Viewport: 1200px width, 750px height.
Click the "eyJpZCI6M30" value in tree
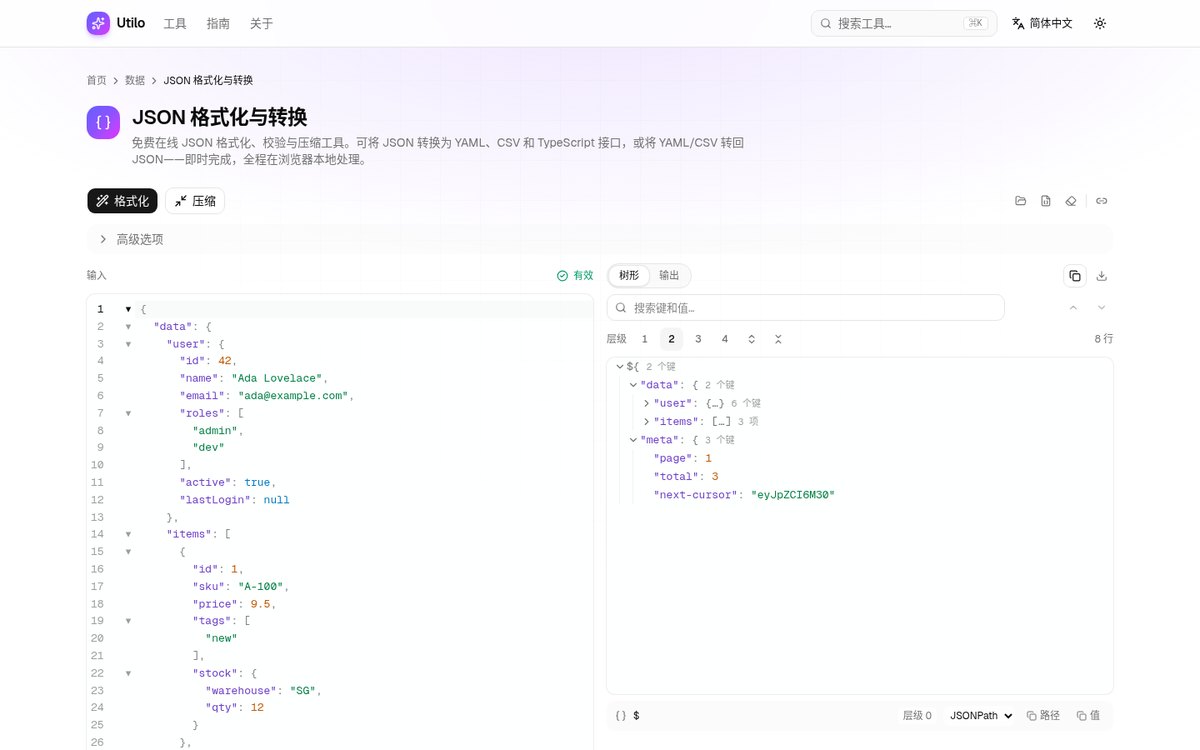793,495
